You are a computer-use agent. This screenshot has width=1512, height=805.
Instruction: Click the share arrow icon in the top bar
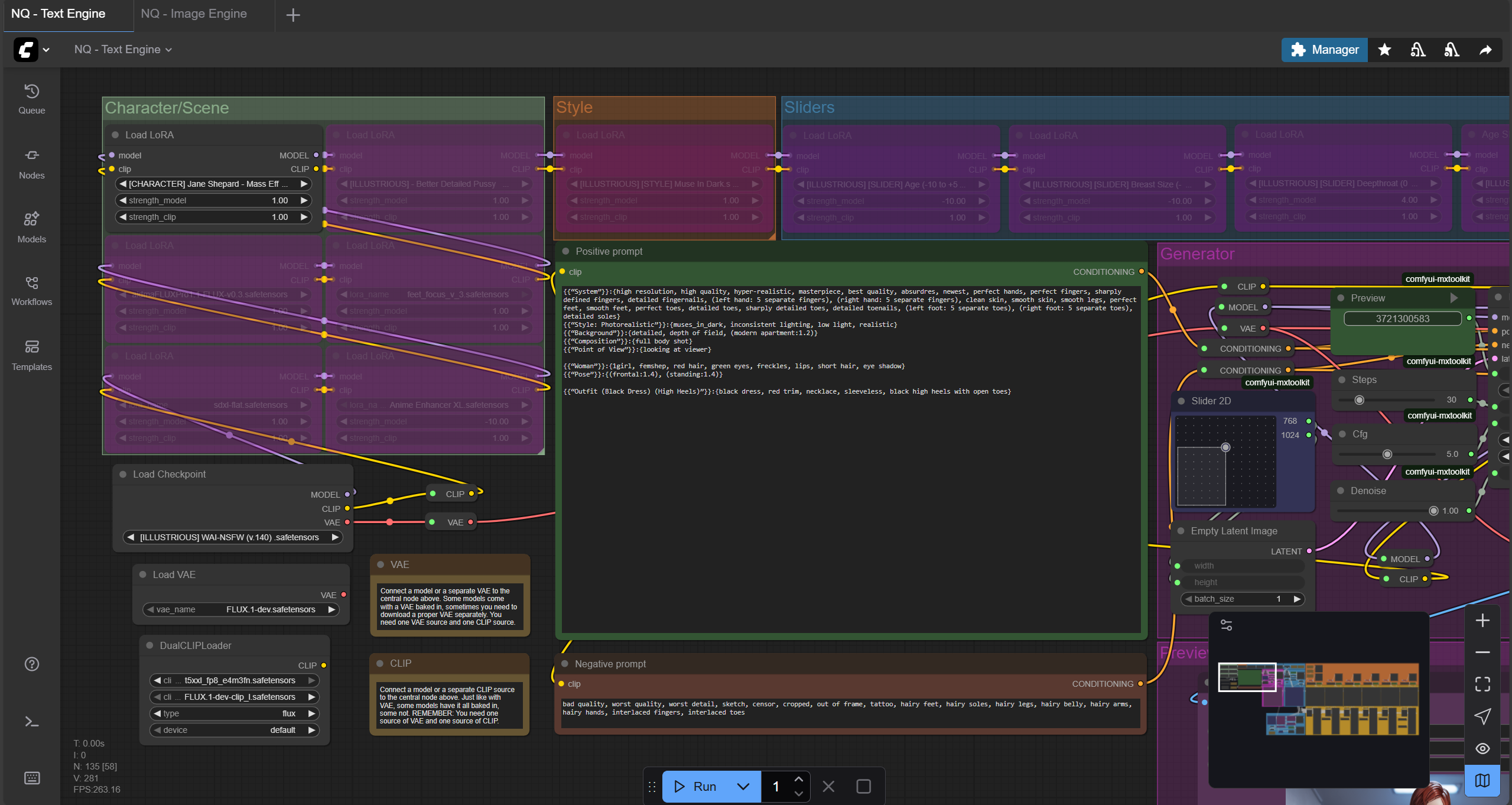click(1485, 50)
